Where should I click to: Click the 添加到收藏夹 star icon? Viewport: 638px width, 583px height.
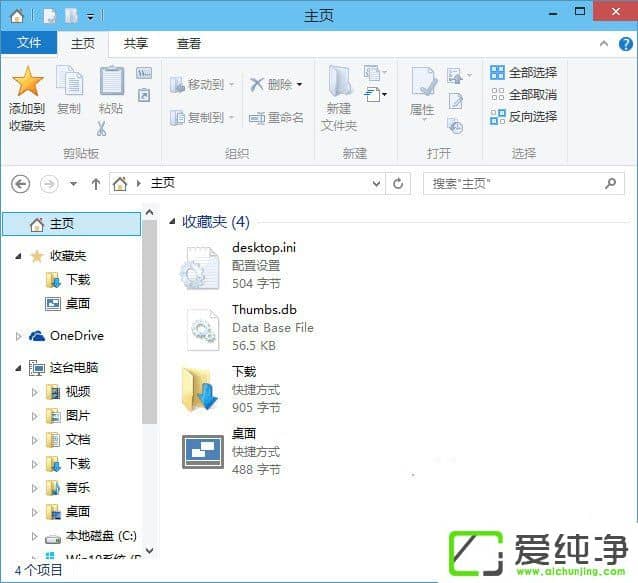point(27,82)
